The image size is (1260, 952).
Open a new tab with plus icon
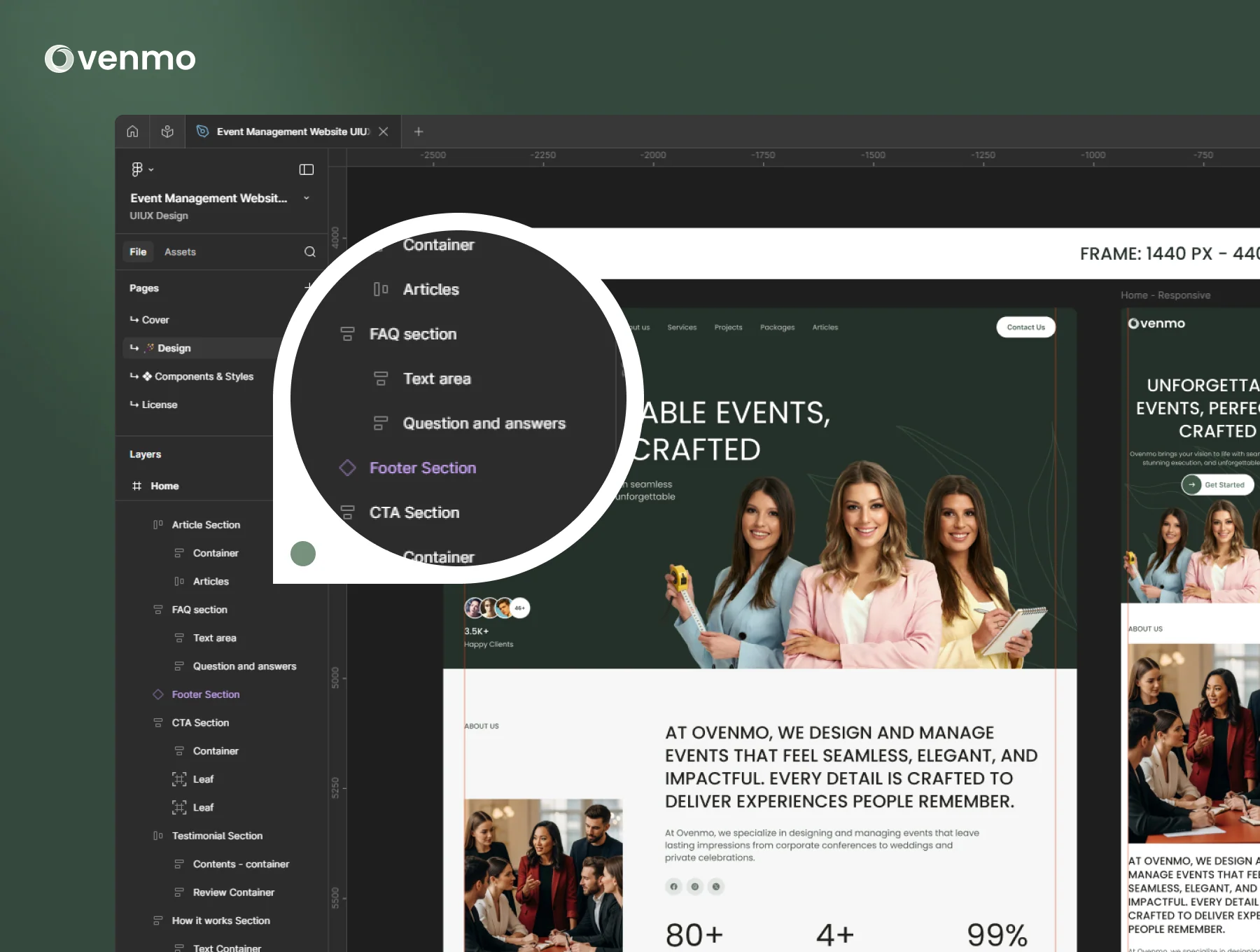tap(419, 132)
